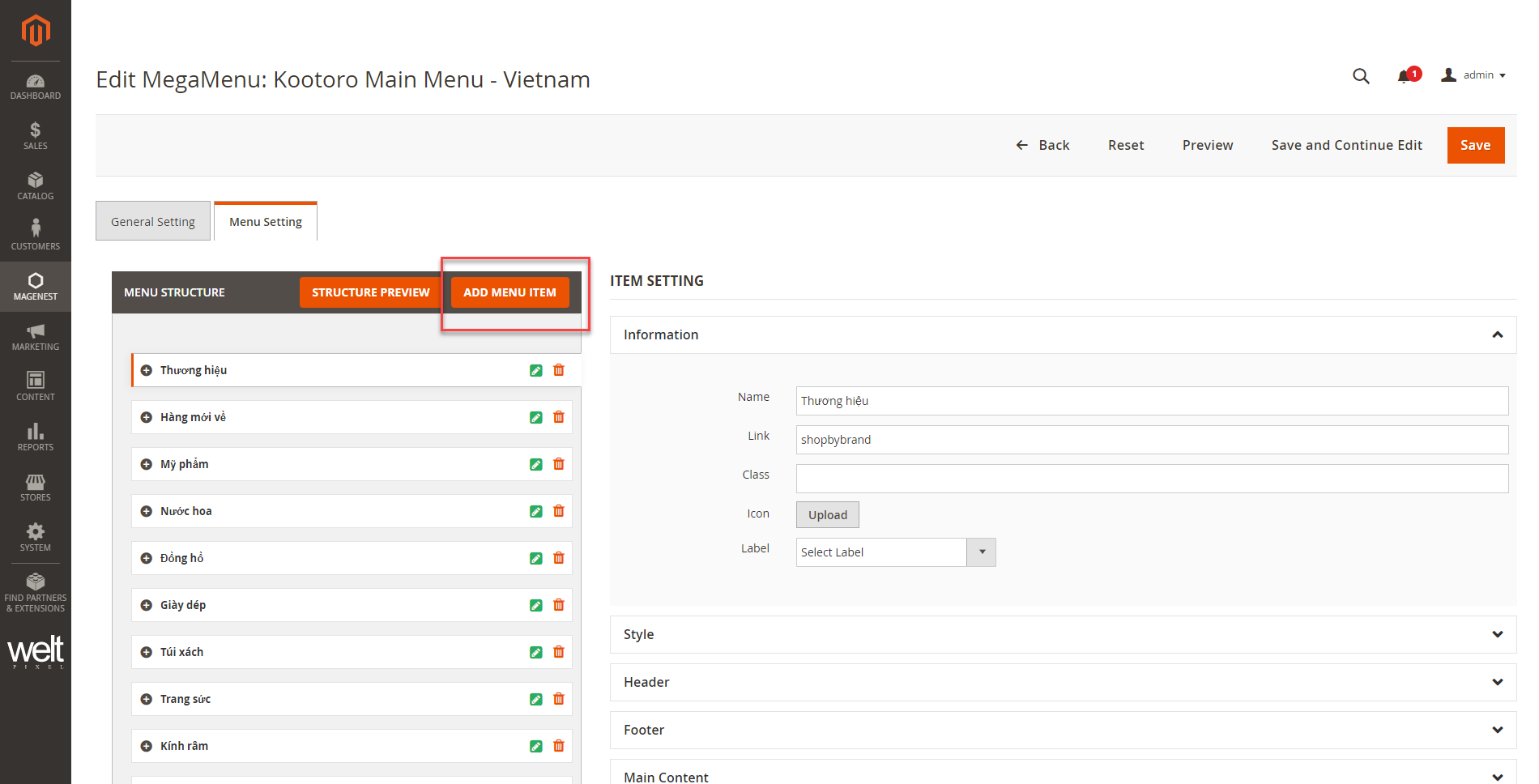Click the Reset button

(x=1126, y=145)
